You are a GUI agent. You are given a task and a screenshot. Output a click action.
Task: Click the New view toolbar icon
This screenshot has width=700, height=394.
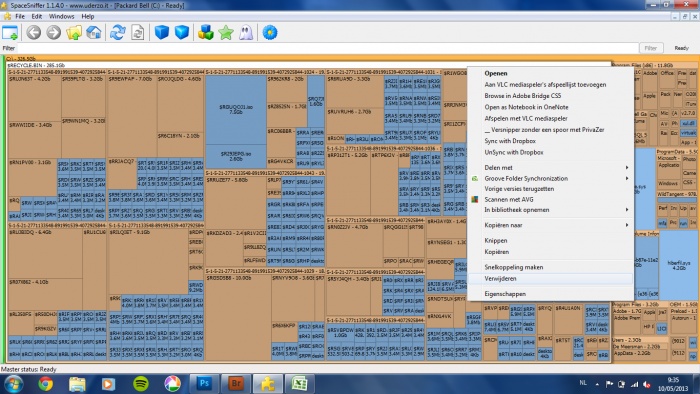(10, 33)
